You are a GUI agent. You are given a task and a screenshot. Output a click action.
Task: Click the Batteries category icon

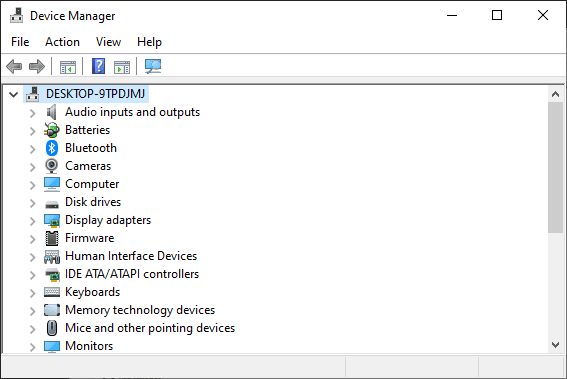point(52,130)
